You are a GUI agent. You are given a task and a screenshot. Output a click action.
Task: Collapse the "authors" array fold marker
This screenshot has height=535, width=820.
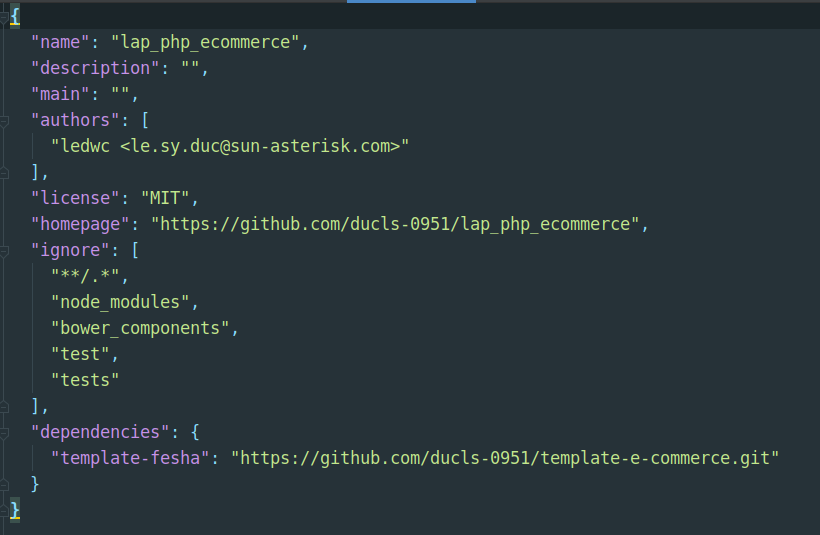(x=5, y=120)
